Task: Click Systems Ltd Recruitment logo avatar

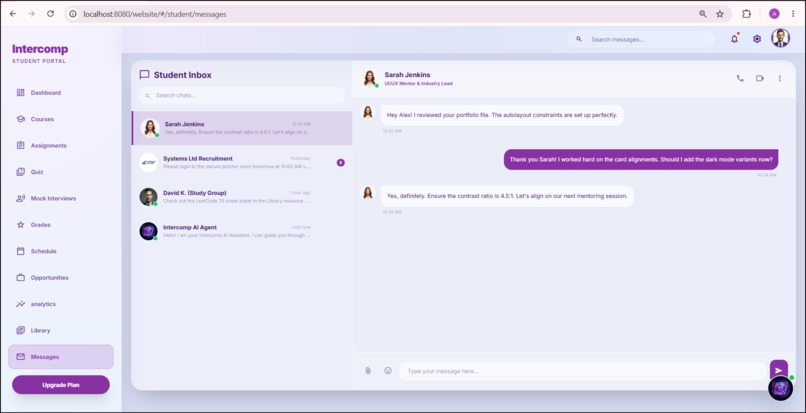Action: [x=149, y=163]
